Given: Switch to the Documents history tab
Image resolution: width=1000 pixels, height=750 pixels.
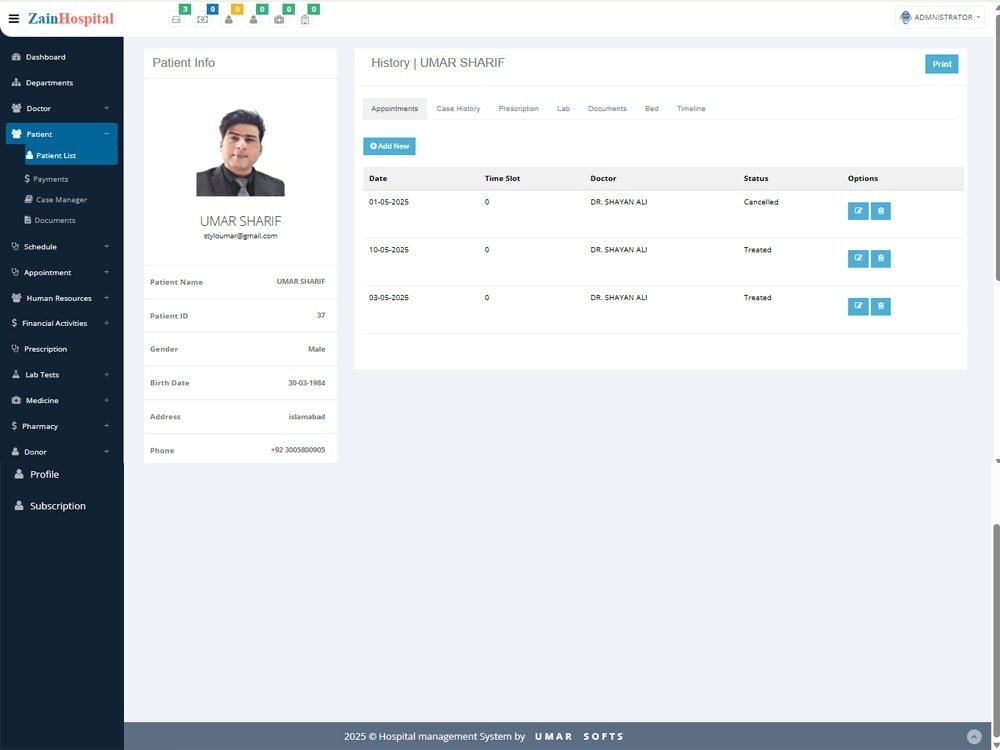Looking at the screenshot, I should pyautogui.click(x=607, y=108).
